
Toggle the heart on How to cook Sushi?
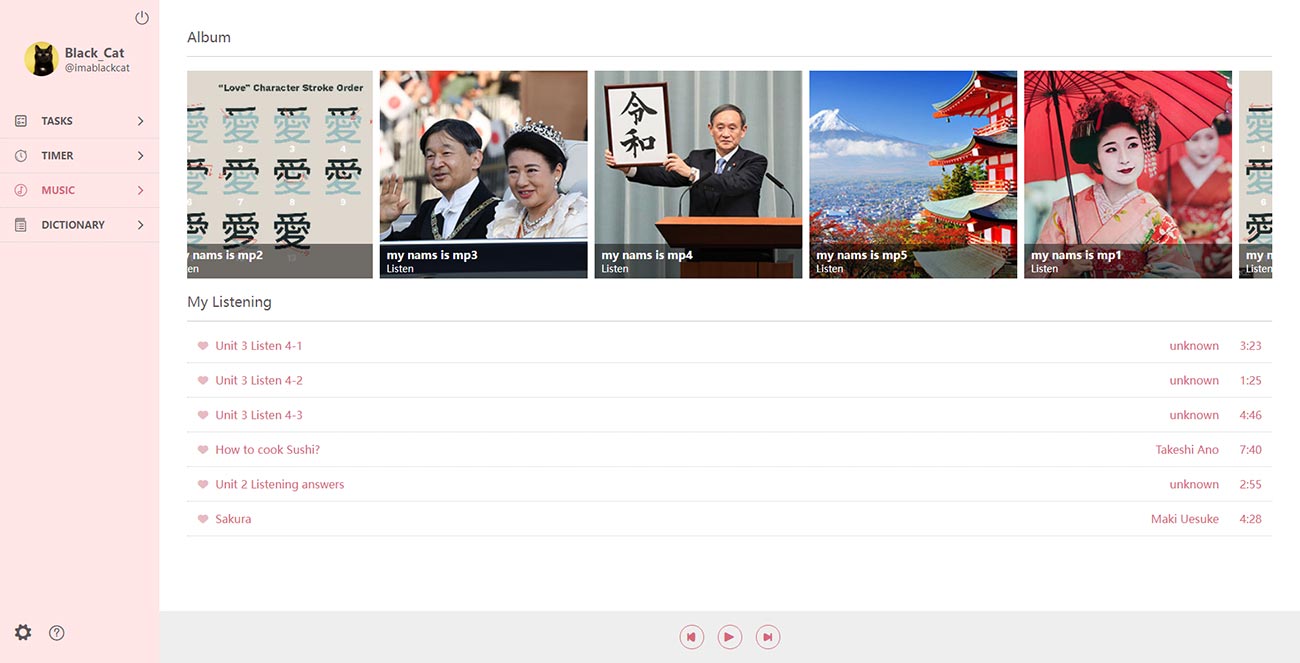[x=203, y=450]
